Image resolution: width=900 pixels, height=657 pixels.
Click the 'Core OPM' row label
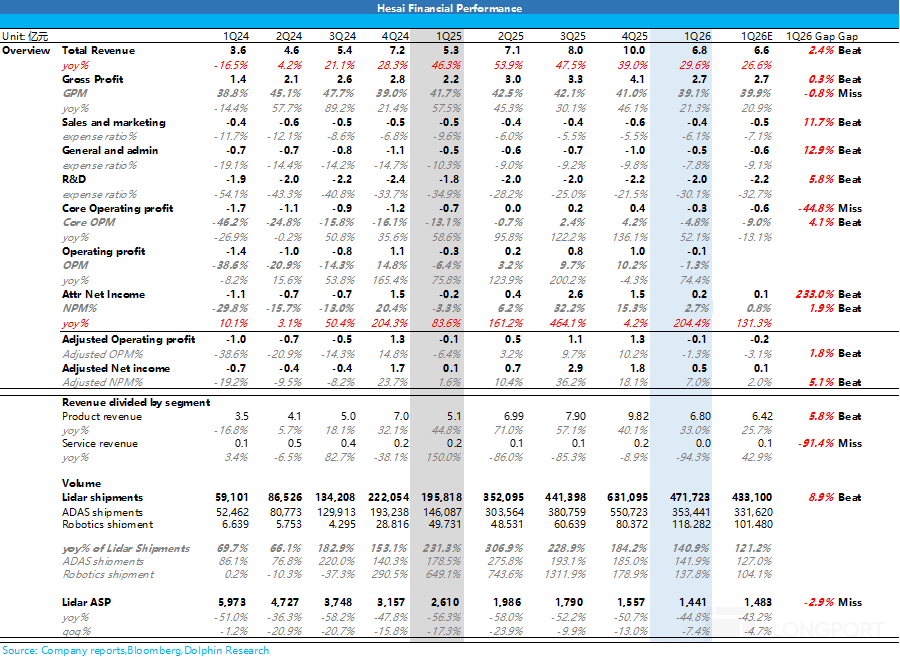click(88, 222)
